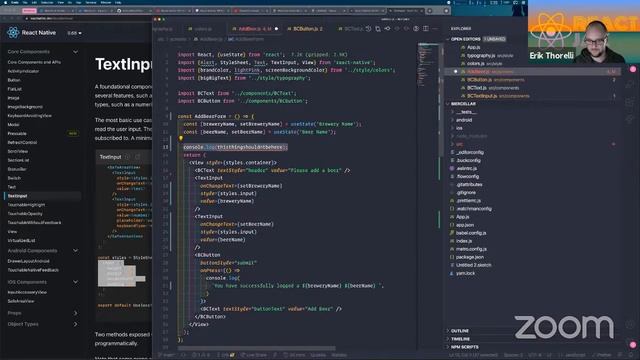640x360 pixels.
Task: Open timeline history icon in editor toolbar
Action: coord(368,29)
